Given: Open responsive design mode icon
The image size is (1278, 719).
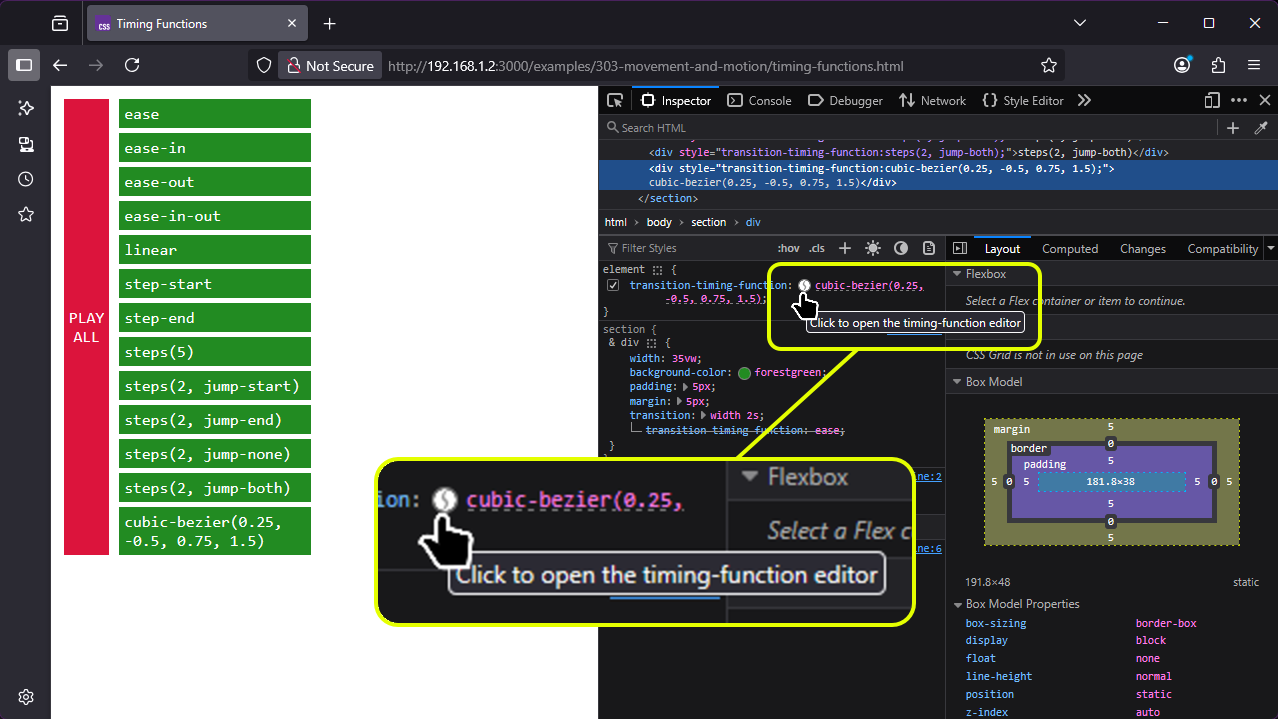Looking at the screenshot, I should [1212, 101].
